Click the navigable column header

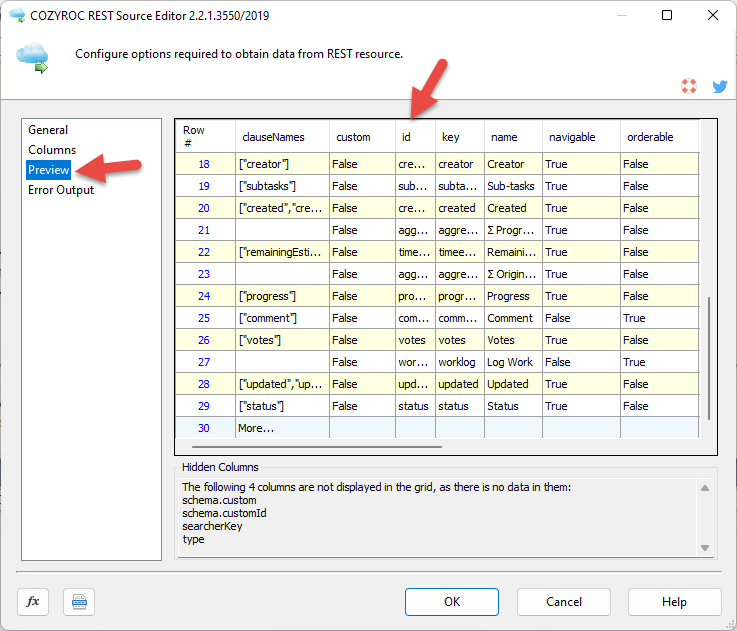pyautogui.click(x=581, y=137)
